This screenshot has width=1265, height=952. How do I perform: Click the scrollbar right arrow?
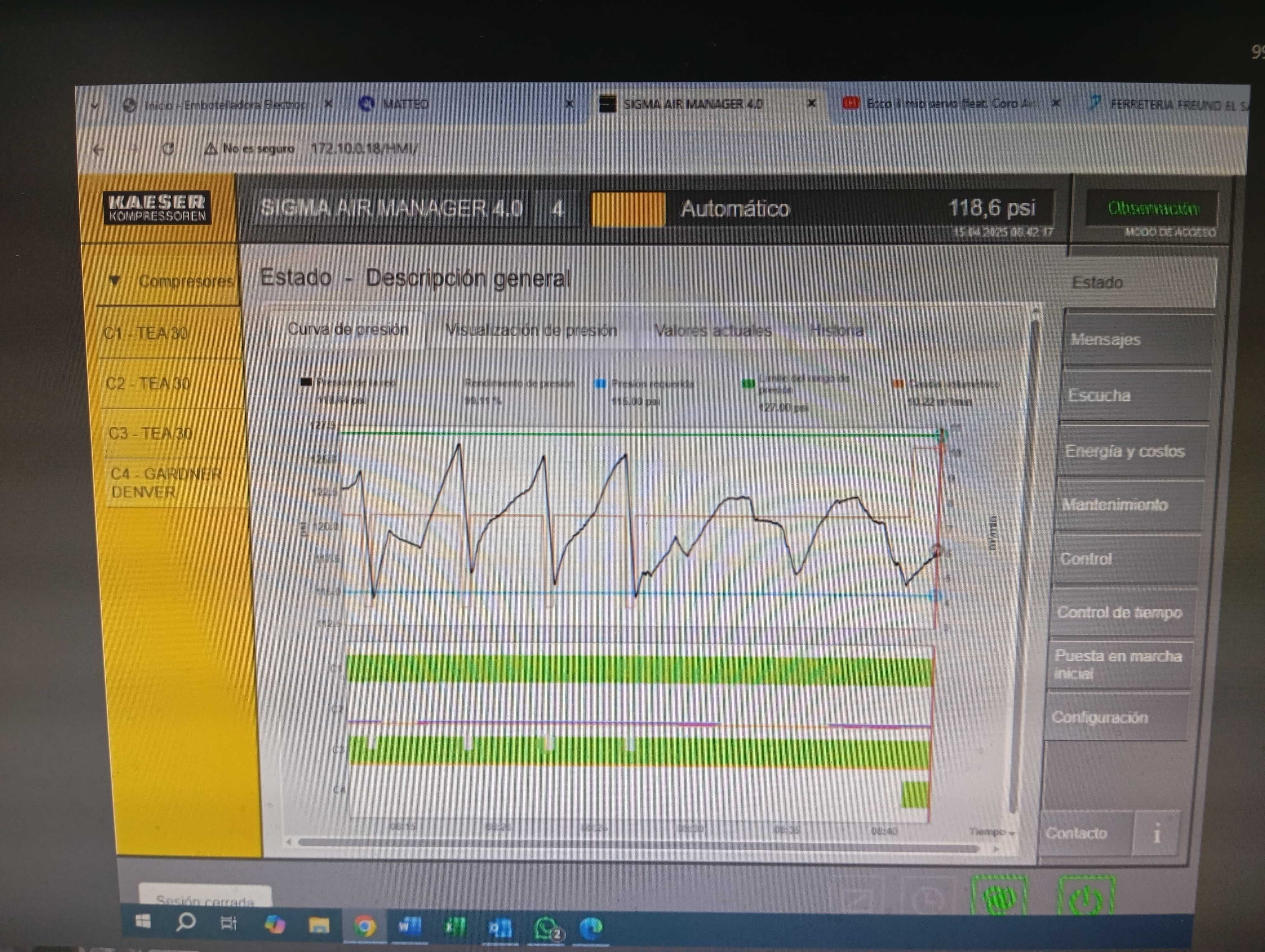pos(996,849)
